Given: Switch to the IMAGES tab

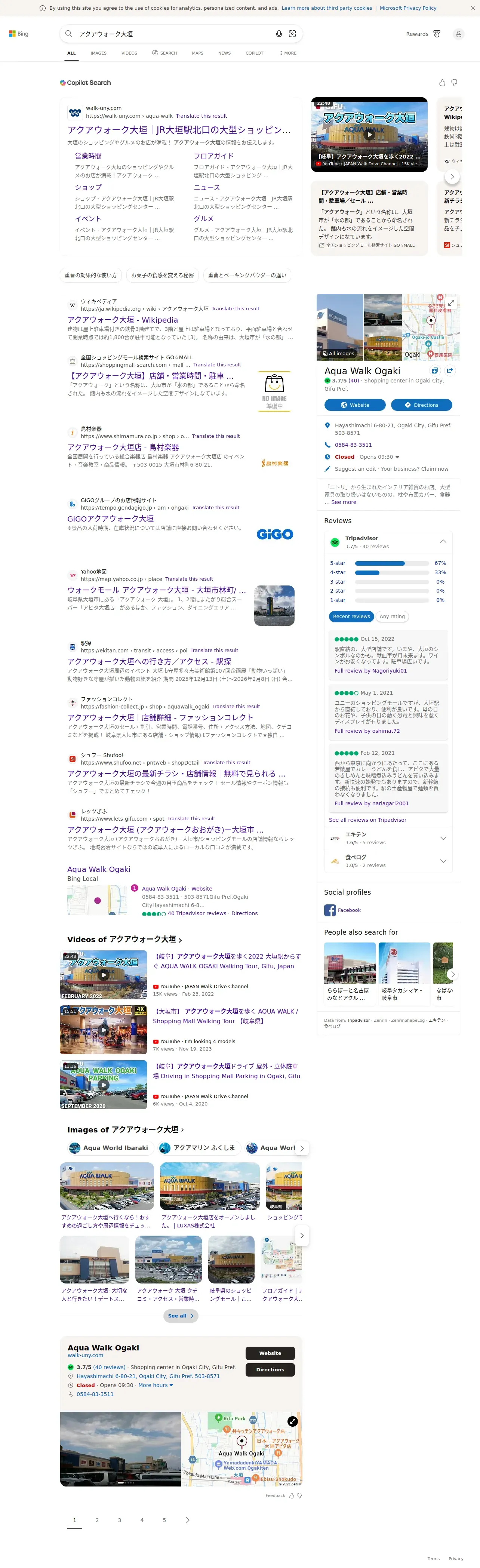Looking at the screenshot, I should [x=99, y=53].
